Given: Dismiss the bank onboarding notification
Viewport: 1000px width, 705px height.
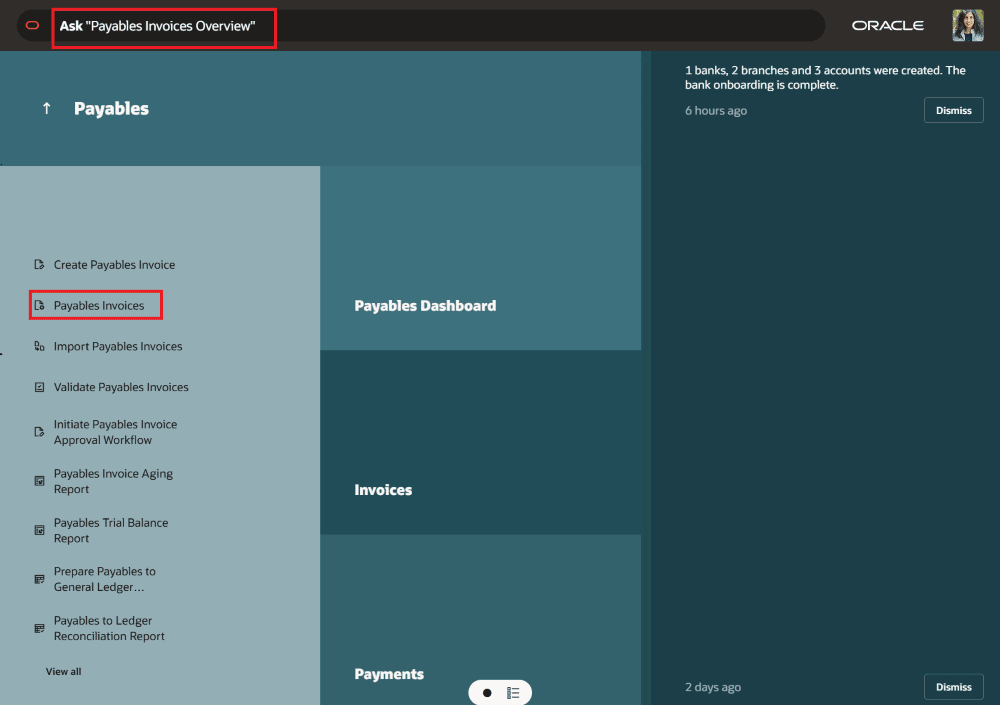Looking at the screenshot, I should coord(952,110).
